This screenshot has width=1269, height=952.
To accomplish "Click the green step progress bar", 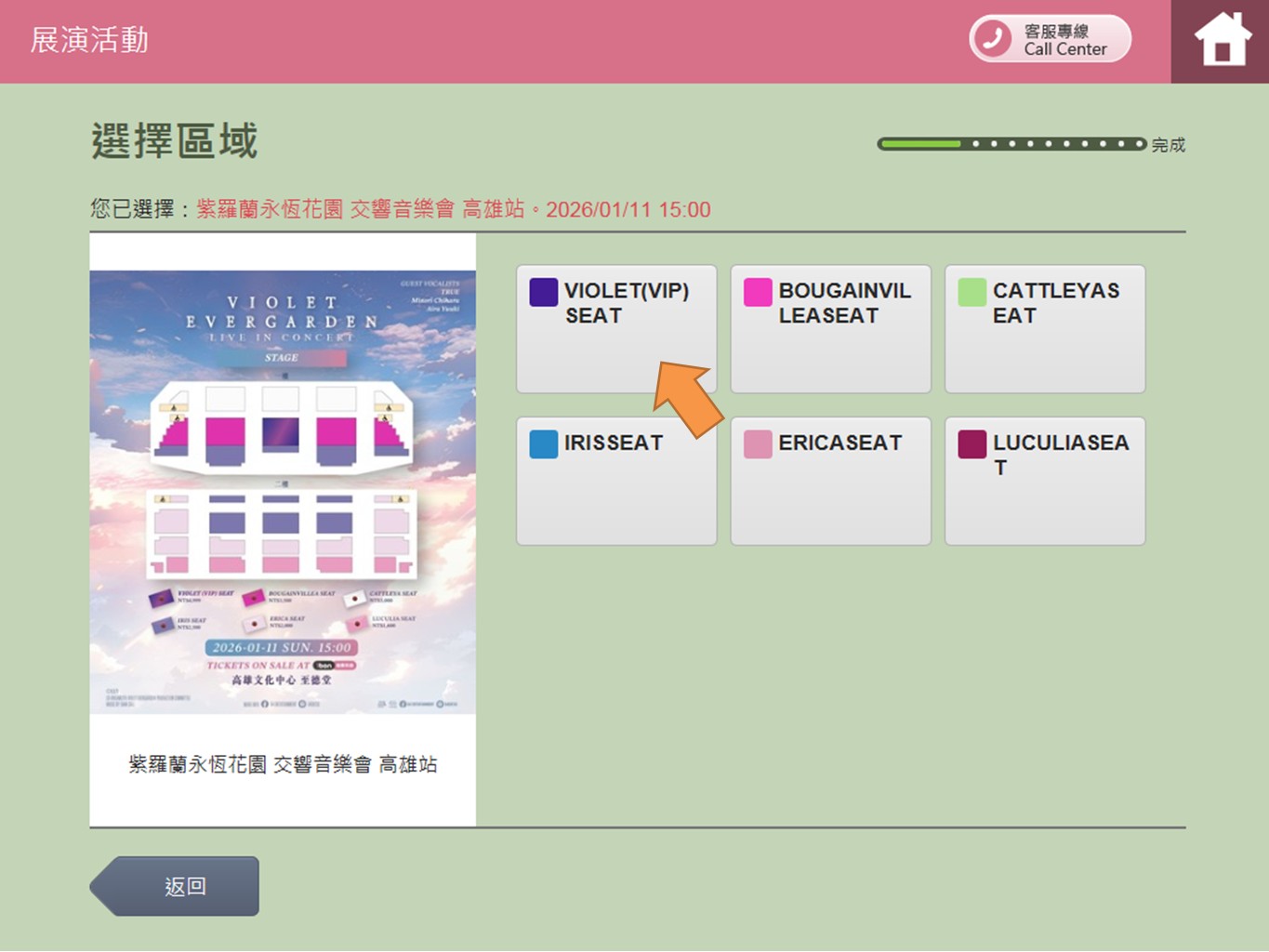I will pyautogui.click(x=1011, y=144).
